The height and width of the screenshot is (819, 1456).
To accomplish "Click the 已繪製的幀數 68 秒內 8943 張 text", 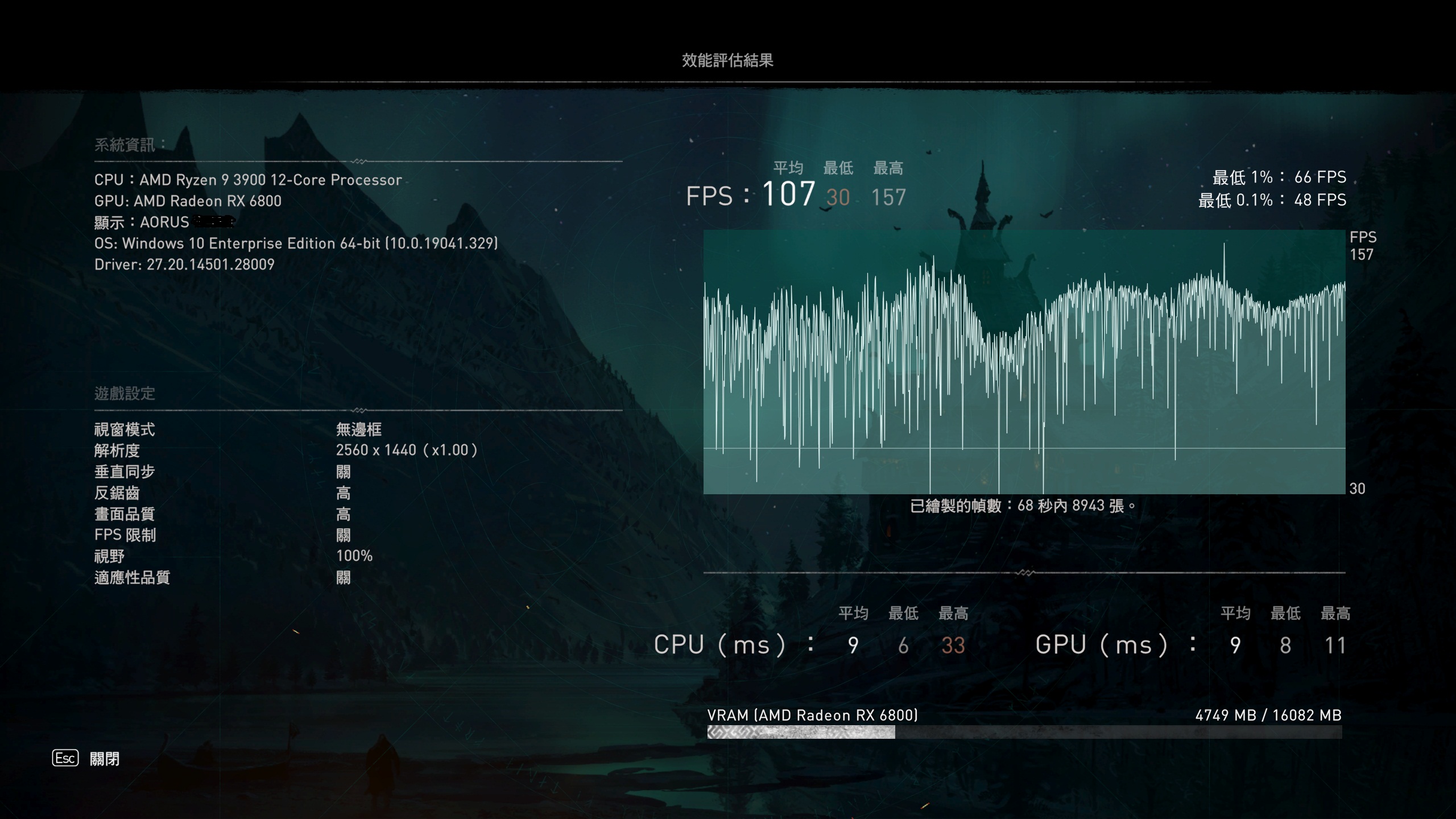I will [x=1023, y=506].
